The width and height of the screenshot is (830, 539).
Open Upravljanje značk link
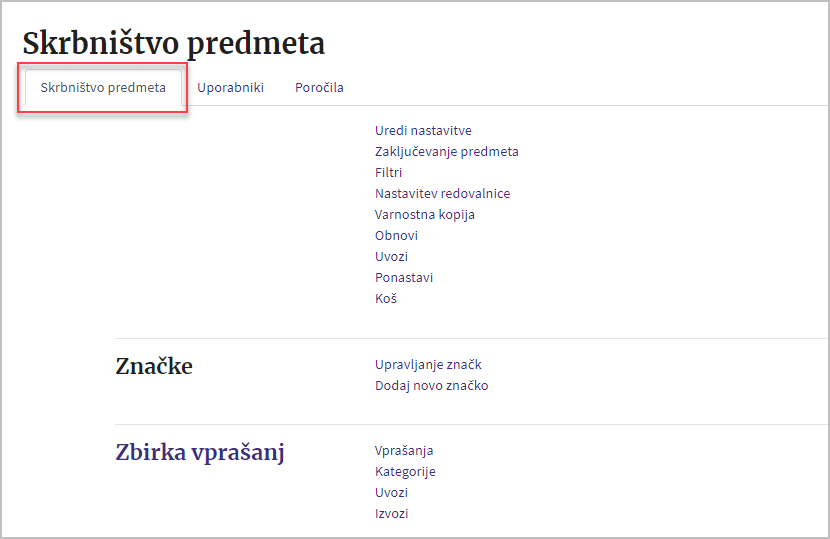(428, 365)
